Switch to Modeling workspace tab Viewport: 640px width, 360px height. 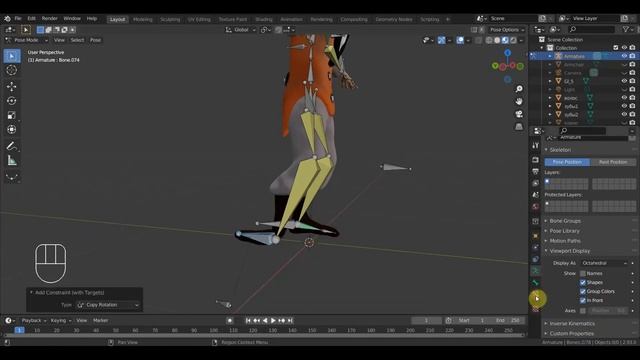pyautogui.click(x=142, y=19)
